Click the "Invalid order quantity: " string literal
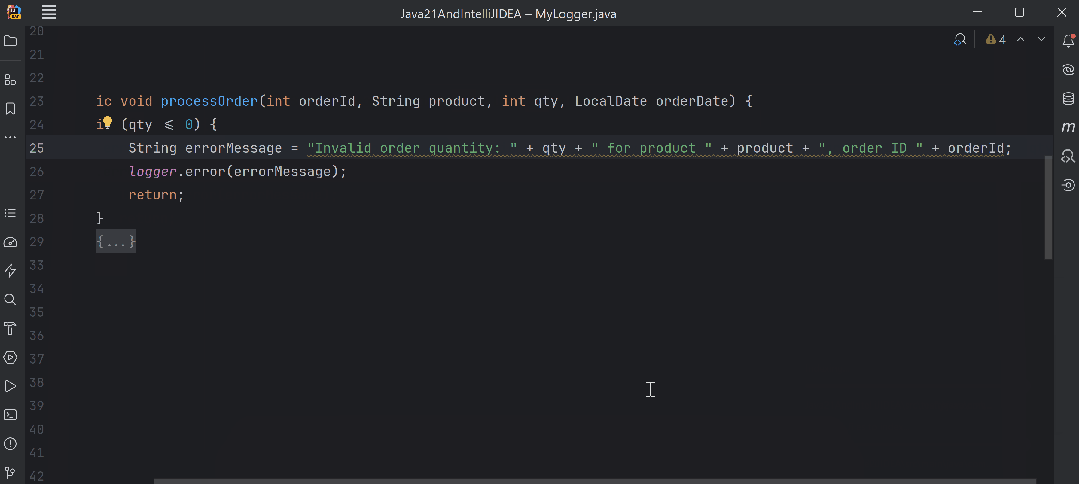 point(412,148)
